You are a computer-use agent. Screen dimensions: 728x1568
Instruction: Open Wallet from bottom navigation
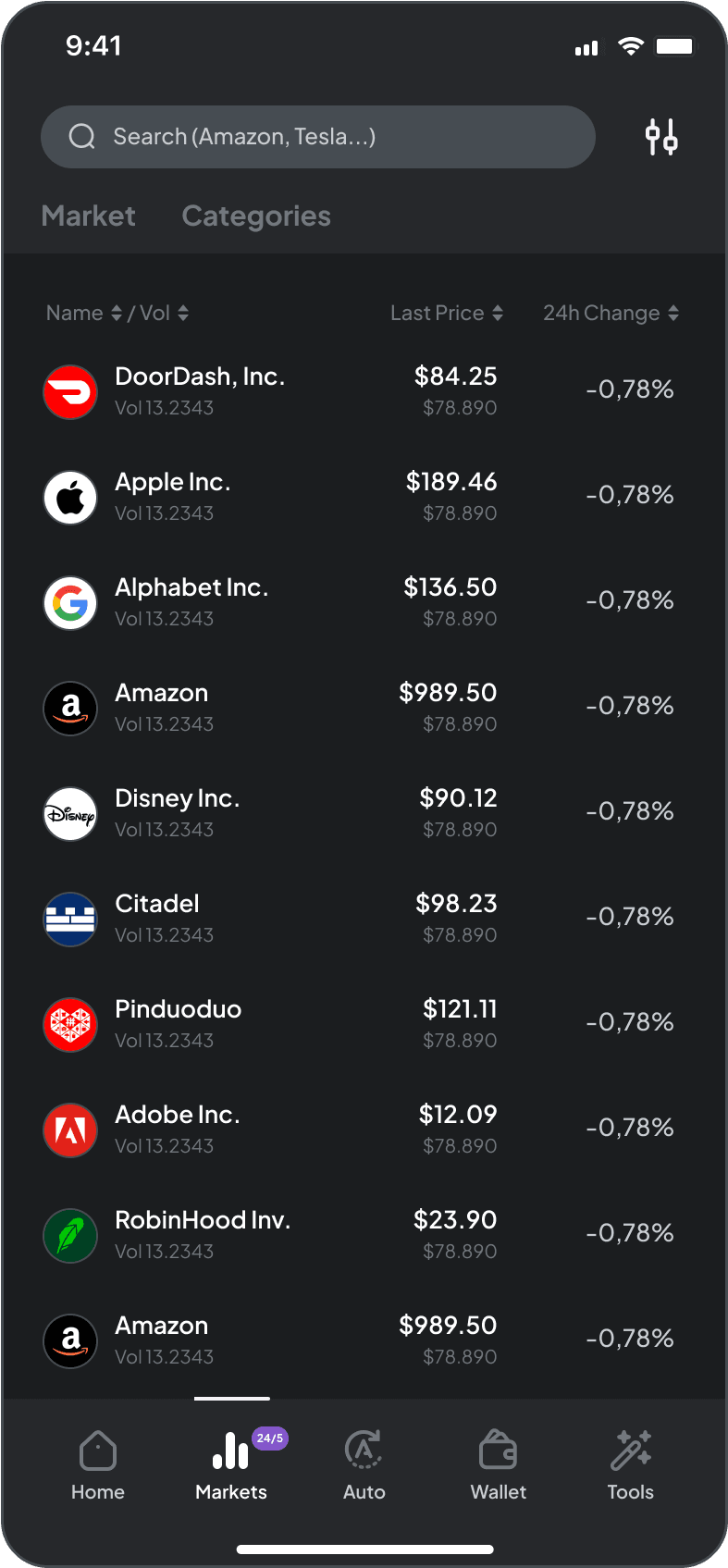pos(498,1465)
